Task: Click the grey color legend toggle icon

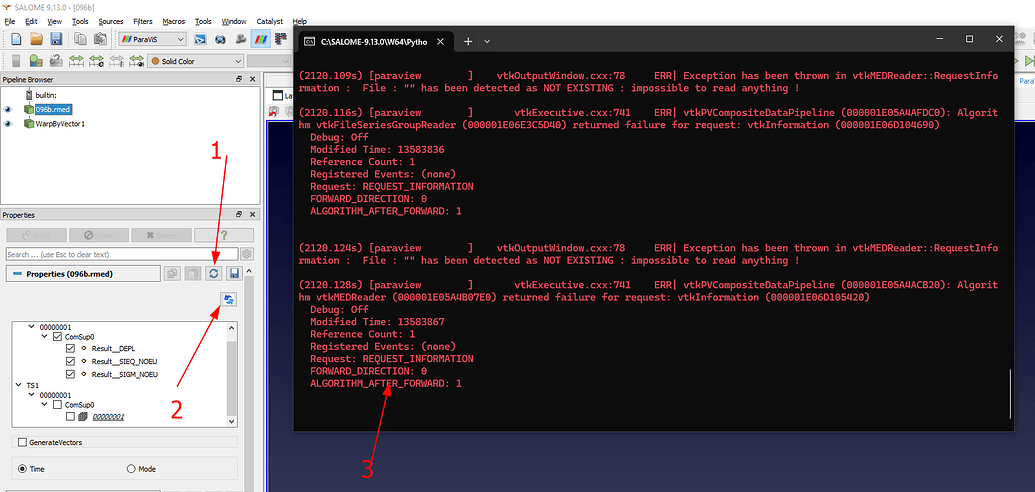Action: [x=16, y=61]
